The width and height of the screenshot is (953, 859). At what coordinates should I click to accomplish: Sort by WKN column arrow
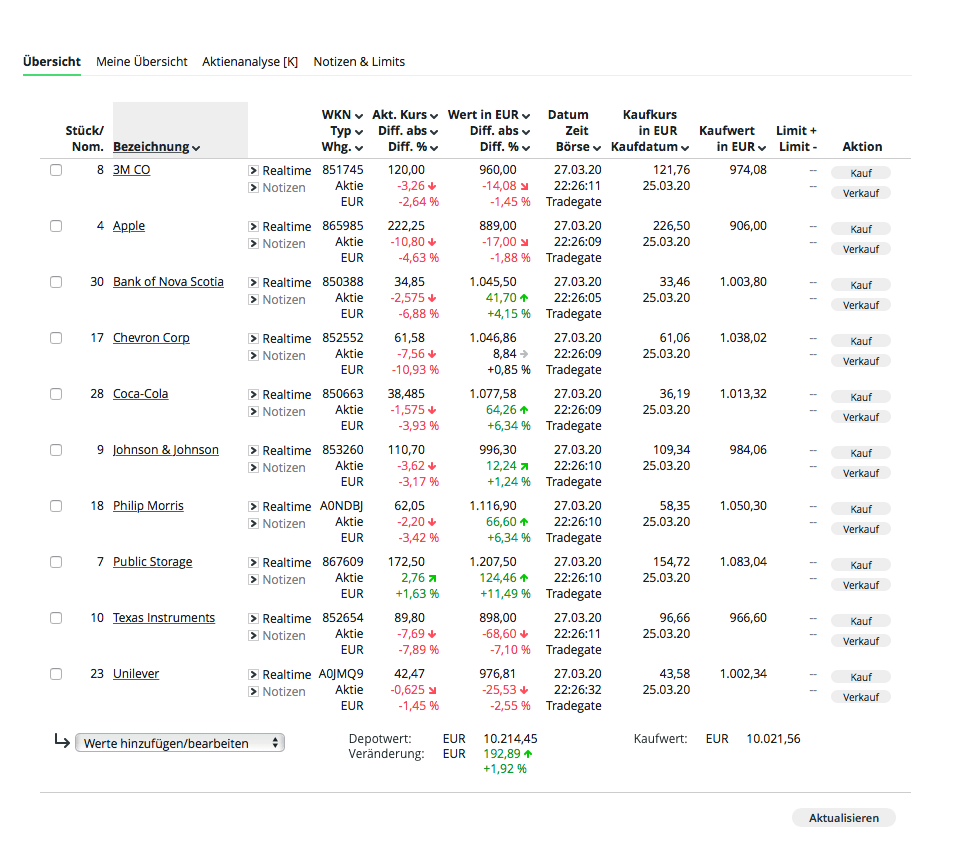(359, 116)
